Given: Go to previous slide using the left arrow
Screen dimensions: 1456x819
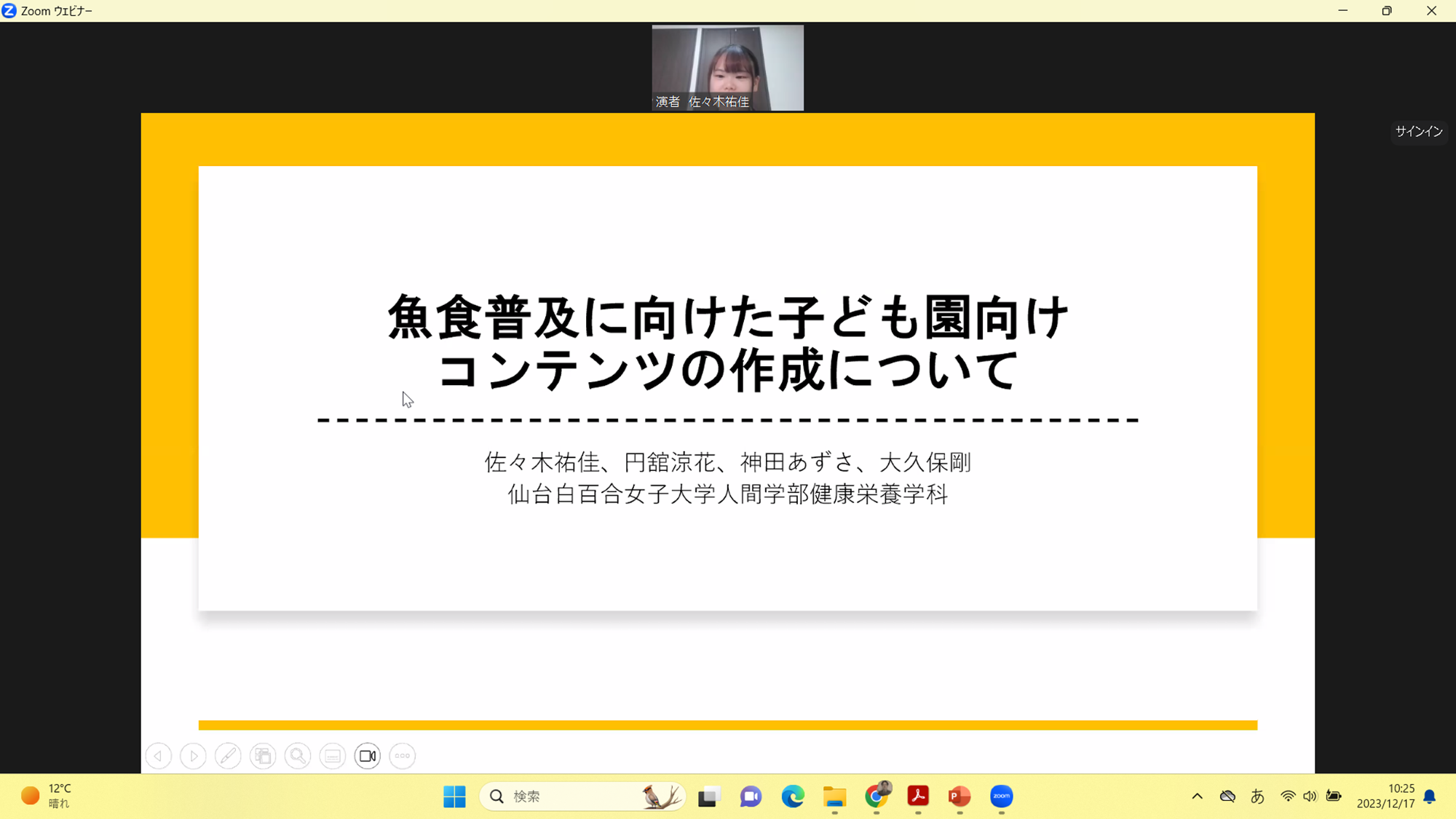Looking at the screenshot, I should [x=158, y=756].
